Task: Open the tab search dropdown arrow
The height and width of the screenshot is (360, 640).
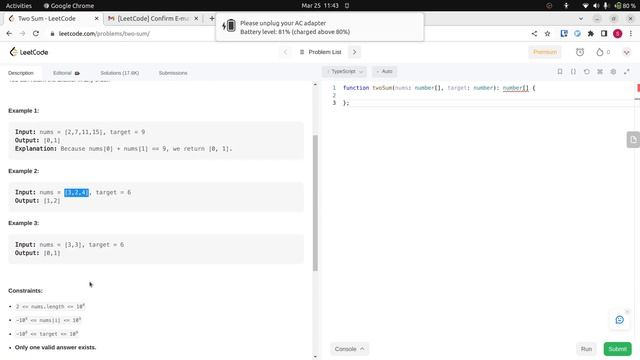Action: click(581, 18)
